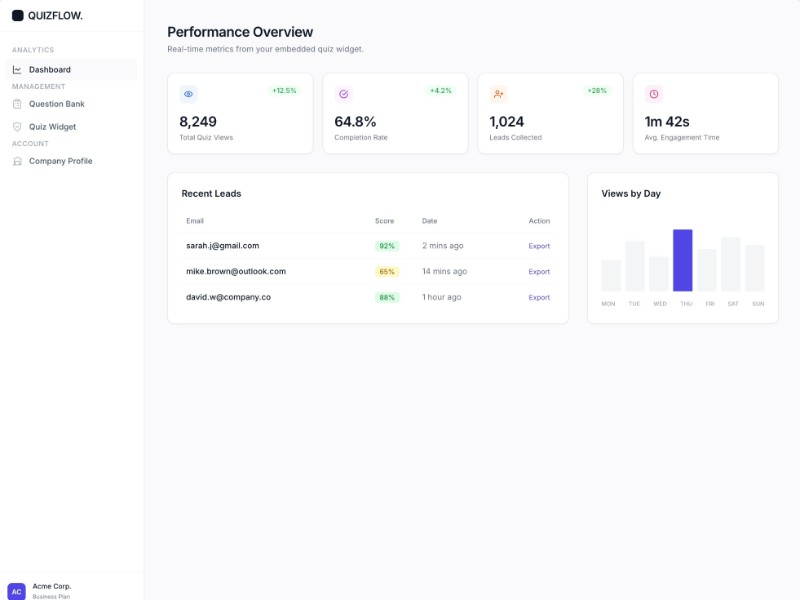Click the Quiz Widget shield icon
Screen dimensions: 800x600
click(17, 127)
